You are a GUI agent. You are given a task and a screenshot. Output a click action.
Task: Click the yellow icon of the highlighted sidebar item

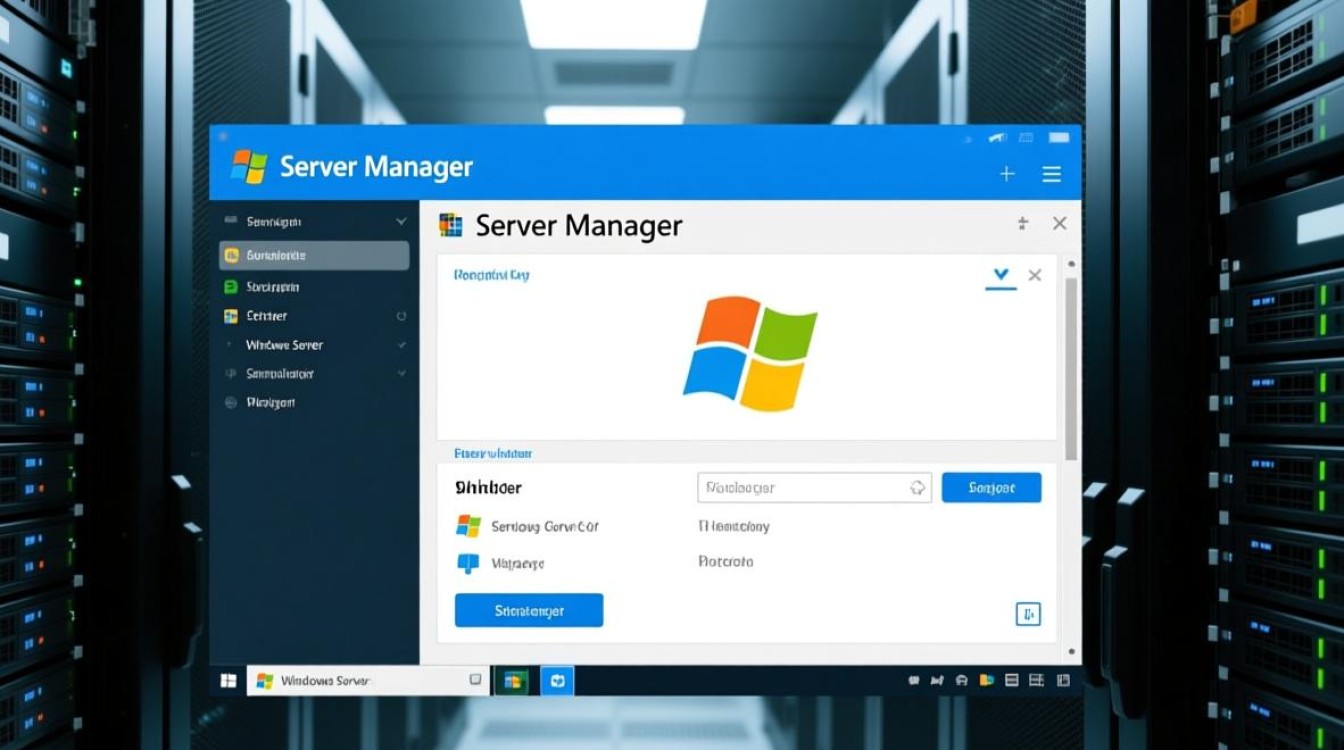coord(230,255)
